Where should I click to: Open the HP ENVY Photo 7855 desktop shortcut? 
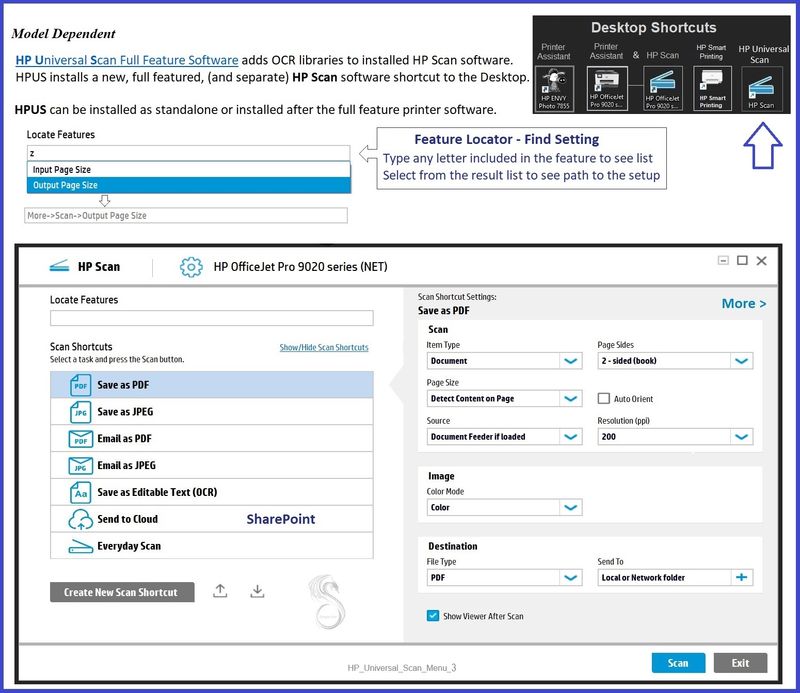[x=554, y=89]
